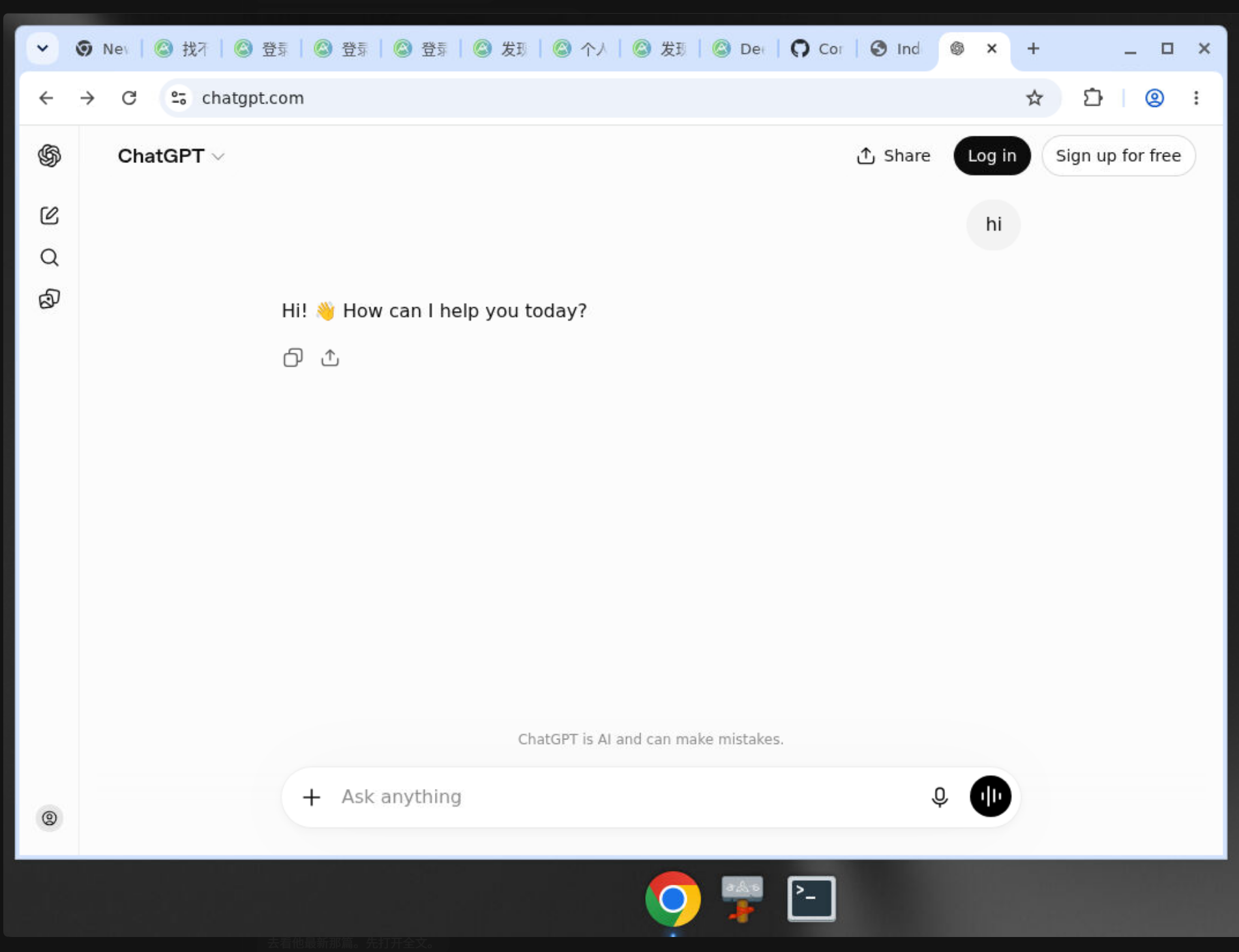Screen dimensions: 1239x952
Task: Click the user's 'hi' message bubble
Action: [993, 225]
